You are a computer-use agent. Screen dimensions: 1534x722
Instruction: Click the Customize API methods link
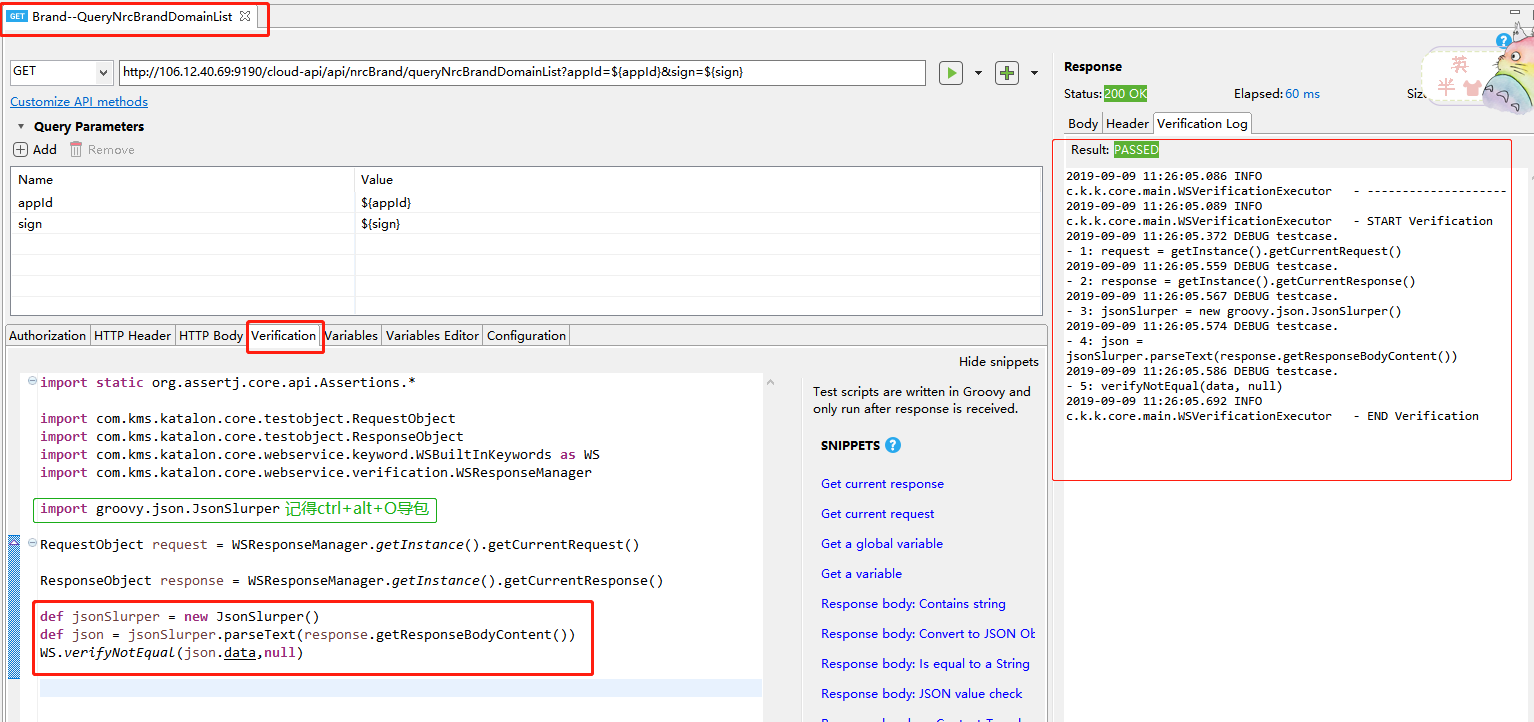click(79, 102)
